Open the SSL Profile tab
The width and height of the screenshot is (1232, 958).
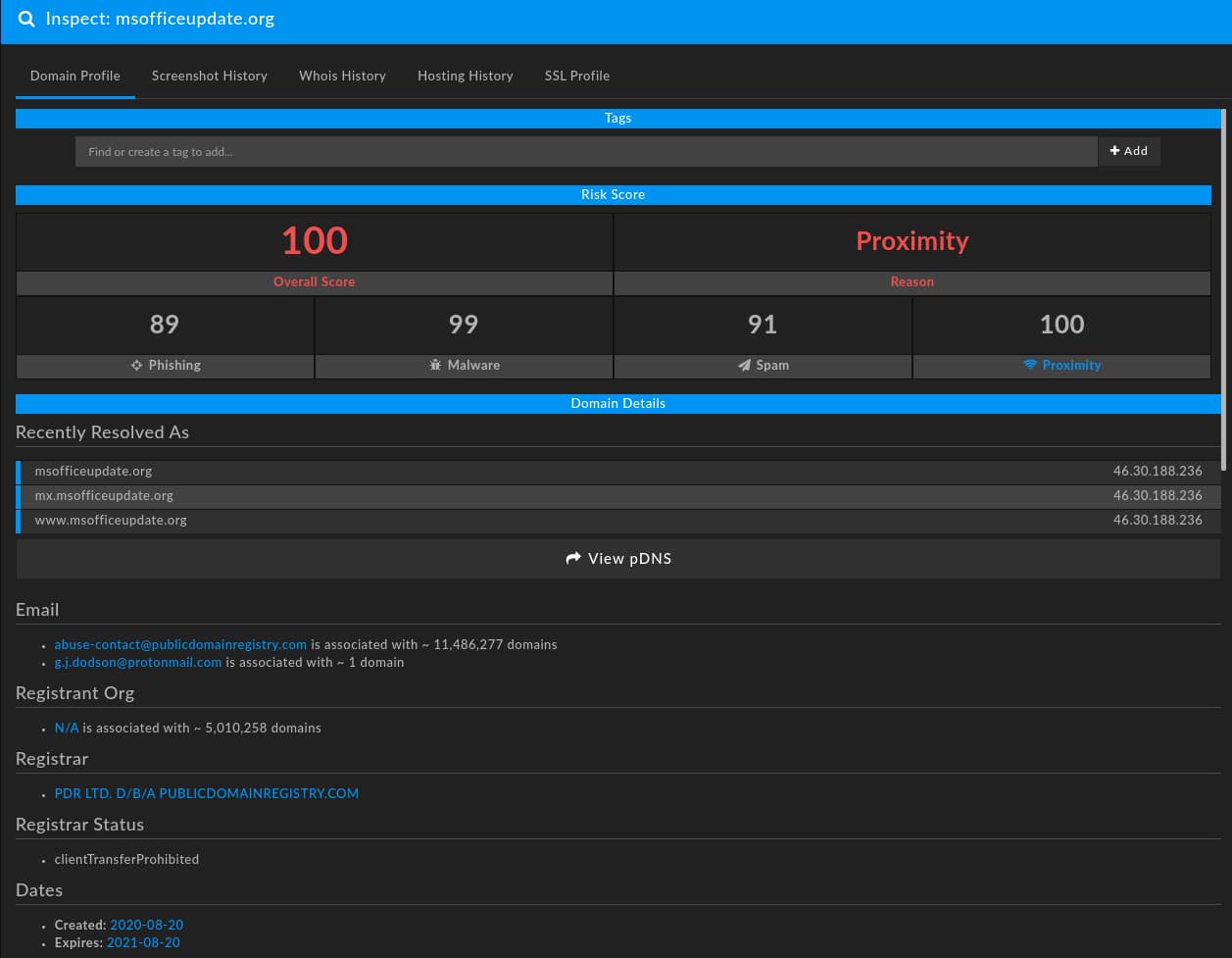tap(577, 76)
